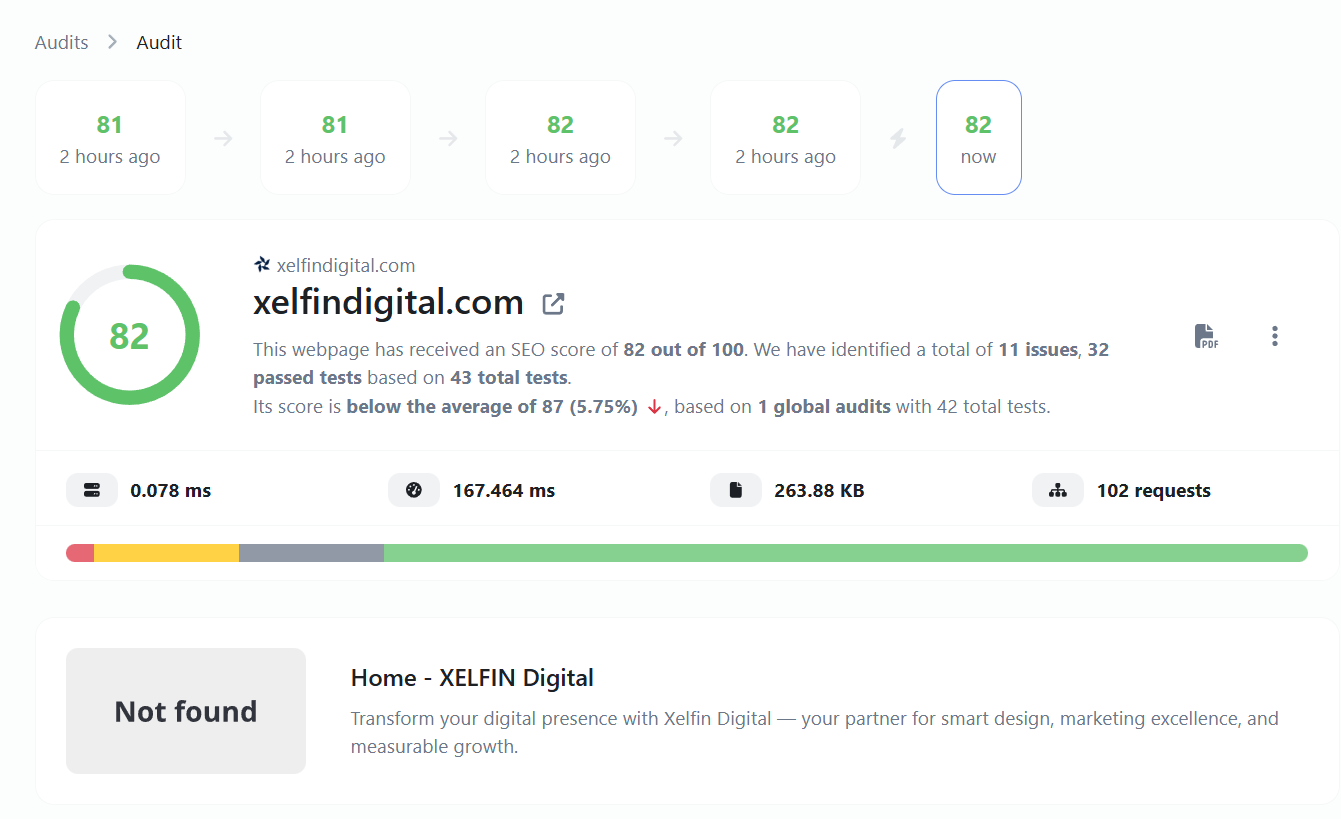Select the highlighted 82 now score card
The width and height of the screenshot is (1341, 819).
point(978,137)
